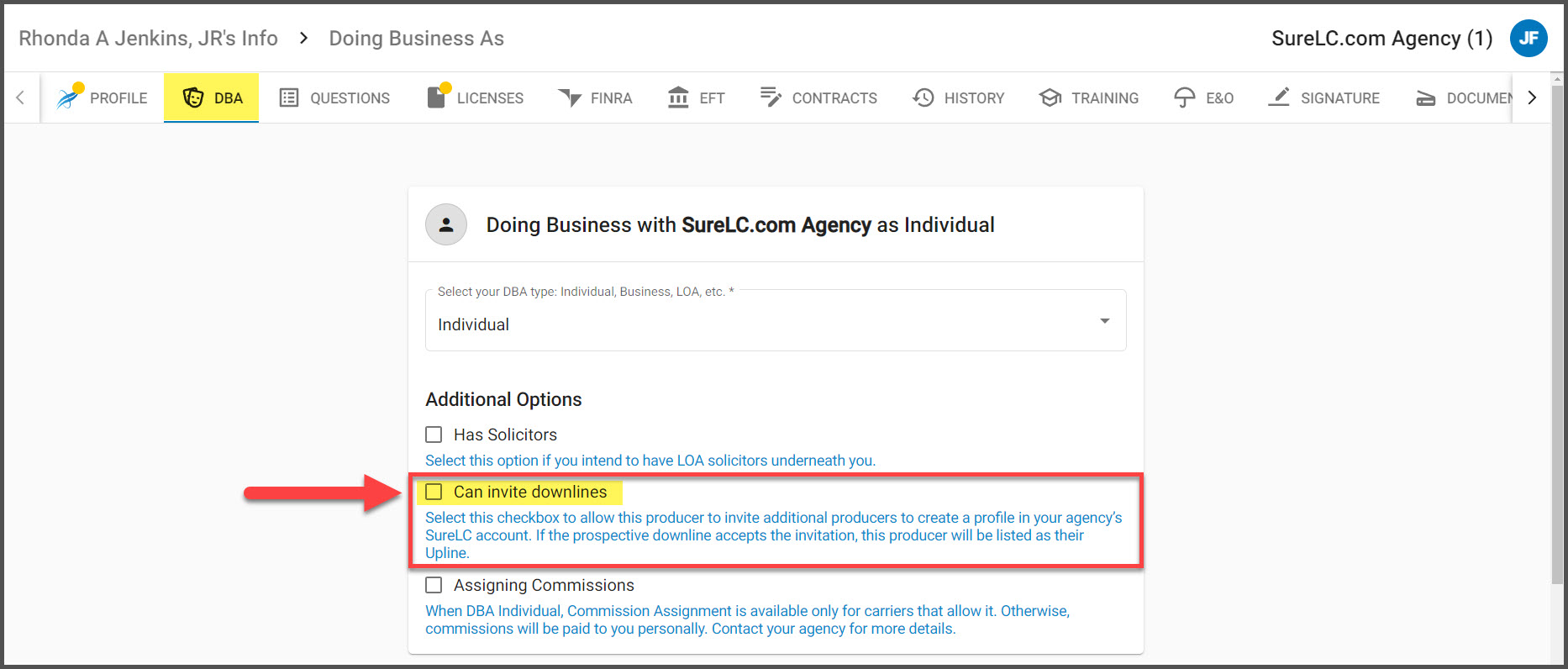This screenshot has width=1568, height=669.
Task: Check the Can invite downlines box
Action: [434, 492]
